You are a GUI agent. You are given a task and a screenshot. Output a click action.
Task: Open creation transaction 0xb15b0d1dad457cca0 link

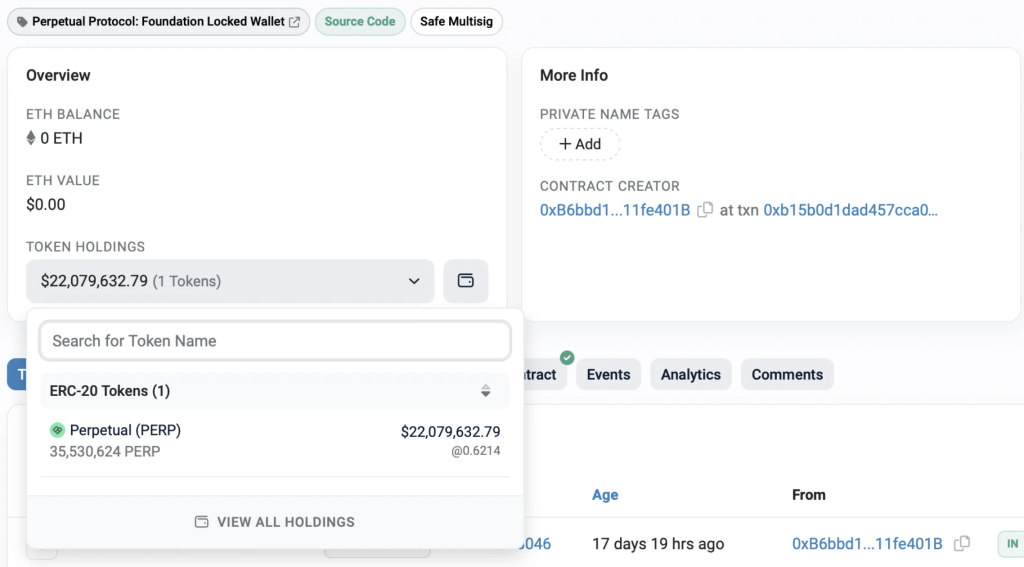point(850,210)
